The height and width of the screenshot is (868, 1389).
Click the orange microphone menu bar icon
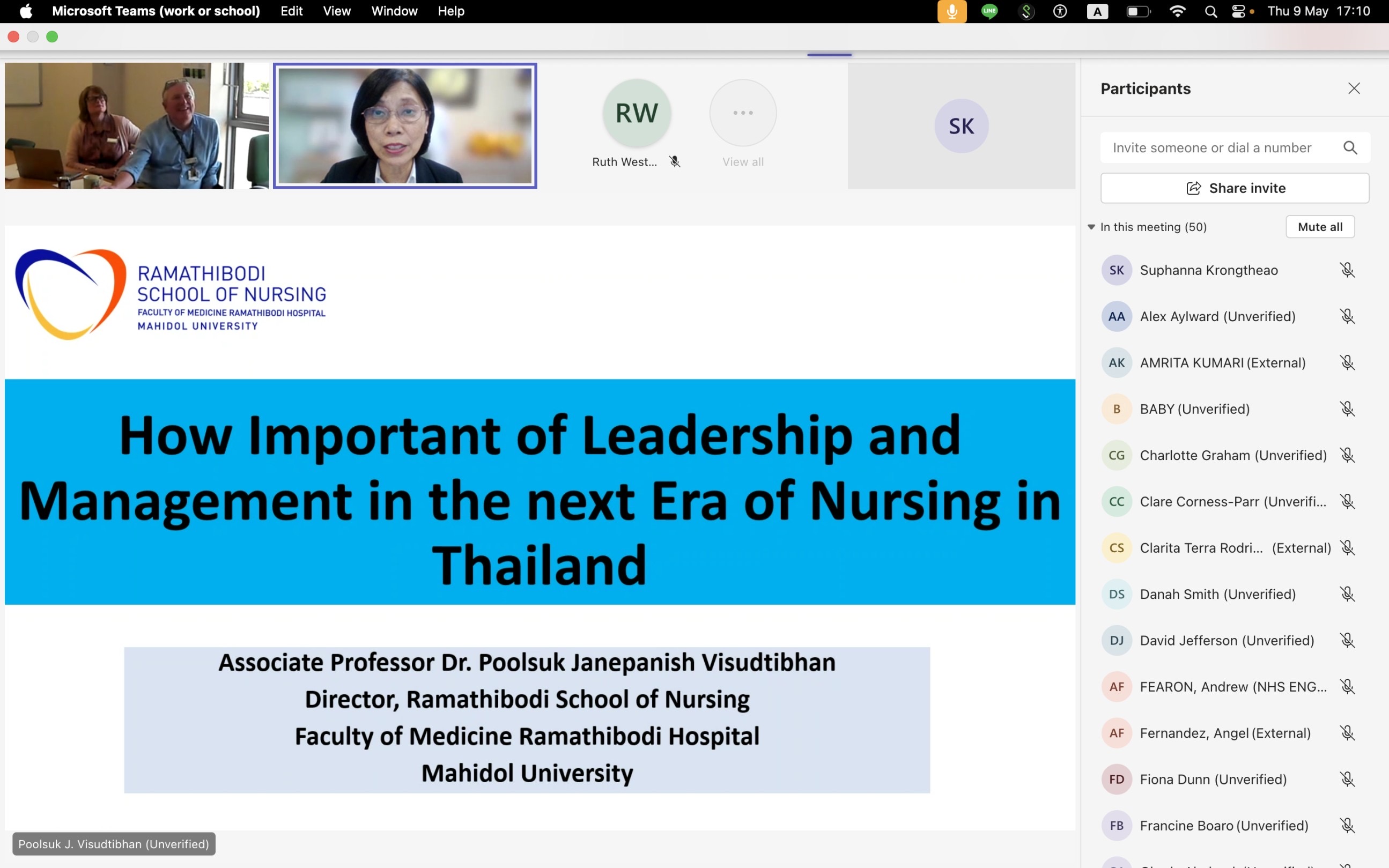[x=951, y=11]
